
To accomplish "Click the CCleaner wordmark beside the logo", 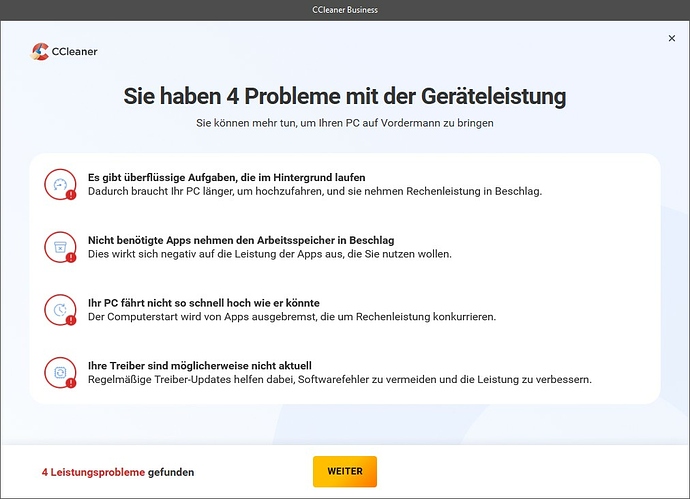I will (74, 51).
